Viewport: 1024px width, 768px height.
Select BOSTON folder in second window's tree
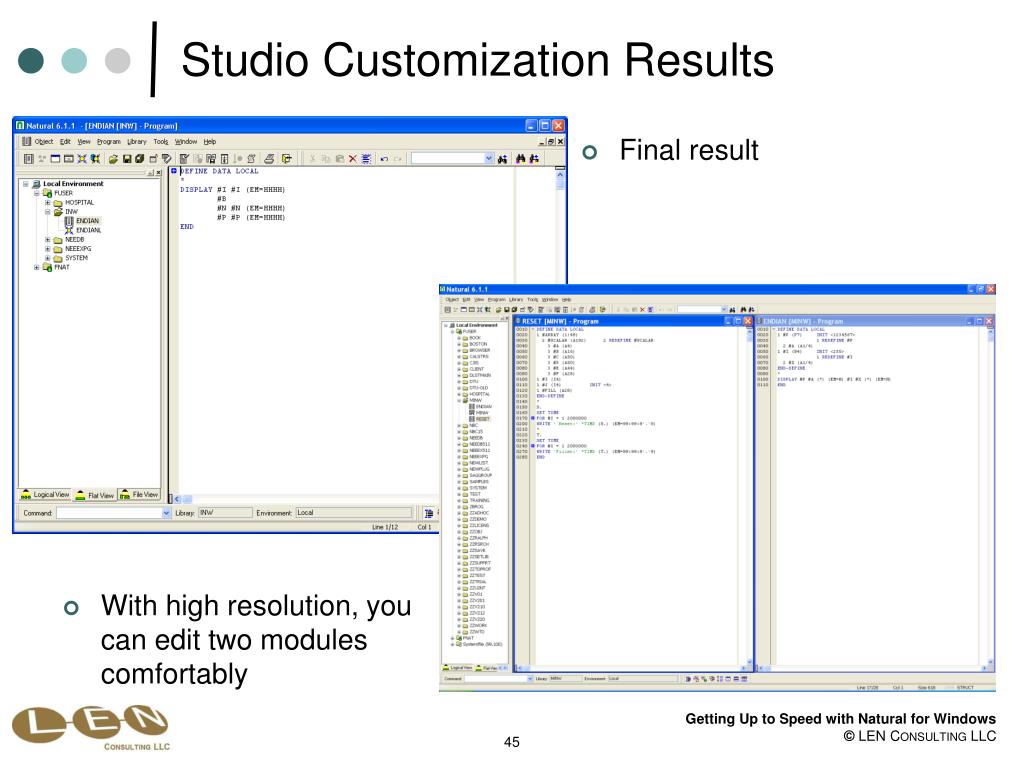[478, 344]
